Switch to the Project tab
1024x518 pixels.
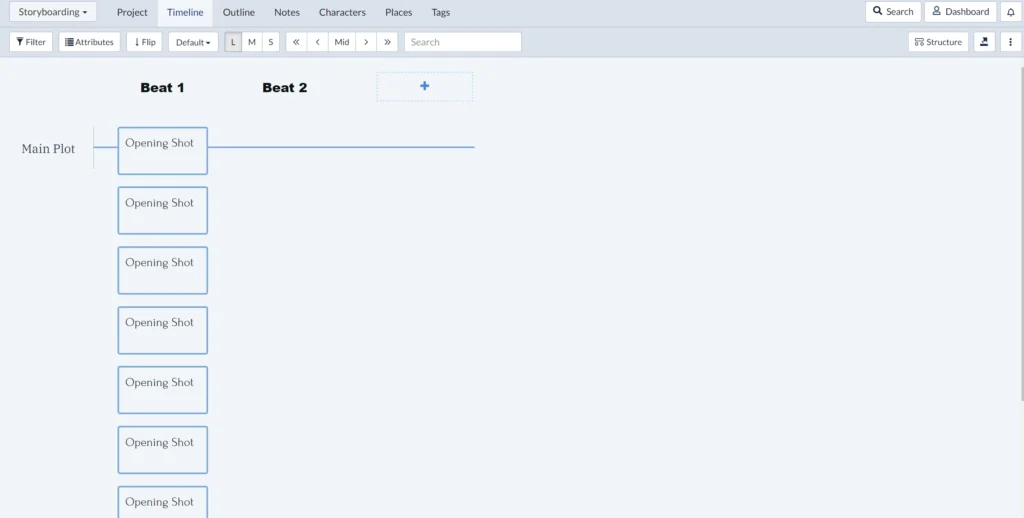[x=132, y=12]
